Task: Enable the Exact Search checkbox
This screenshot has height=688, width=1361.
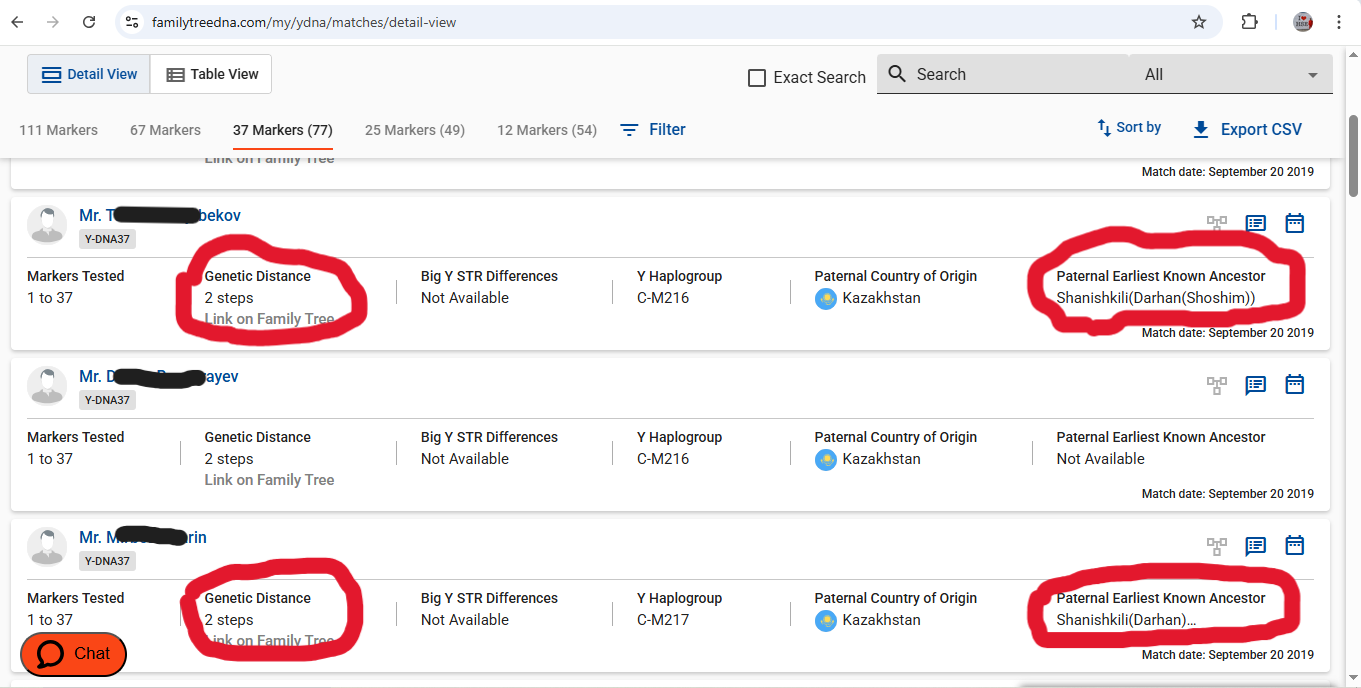Action: pyautogui.click(x=757, y=78)
